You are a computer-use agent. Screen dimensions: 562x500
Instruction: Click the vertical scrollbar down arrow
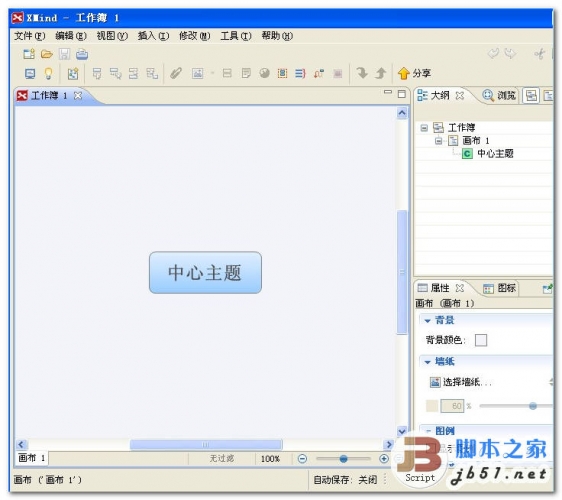(402, 432)
